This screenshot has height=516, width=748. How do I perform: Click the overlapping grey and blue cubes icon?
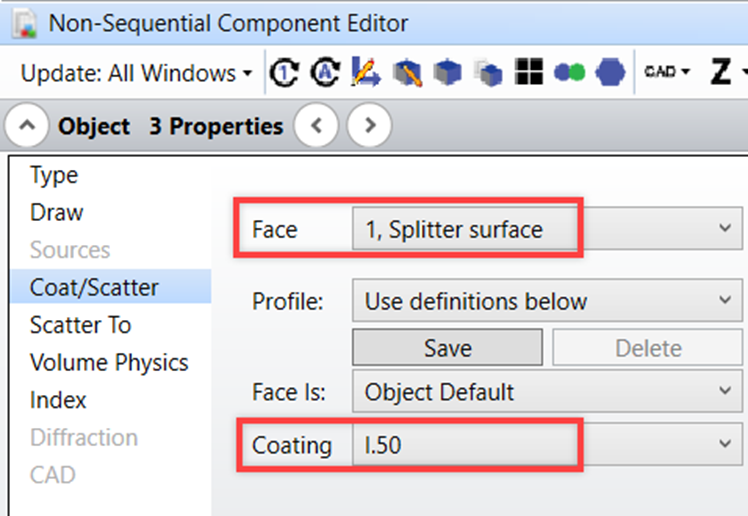[x=488, y=73]
